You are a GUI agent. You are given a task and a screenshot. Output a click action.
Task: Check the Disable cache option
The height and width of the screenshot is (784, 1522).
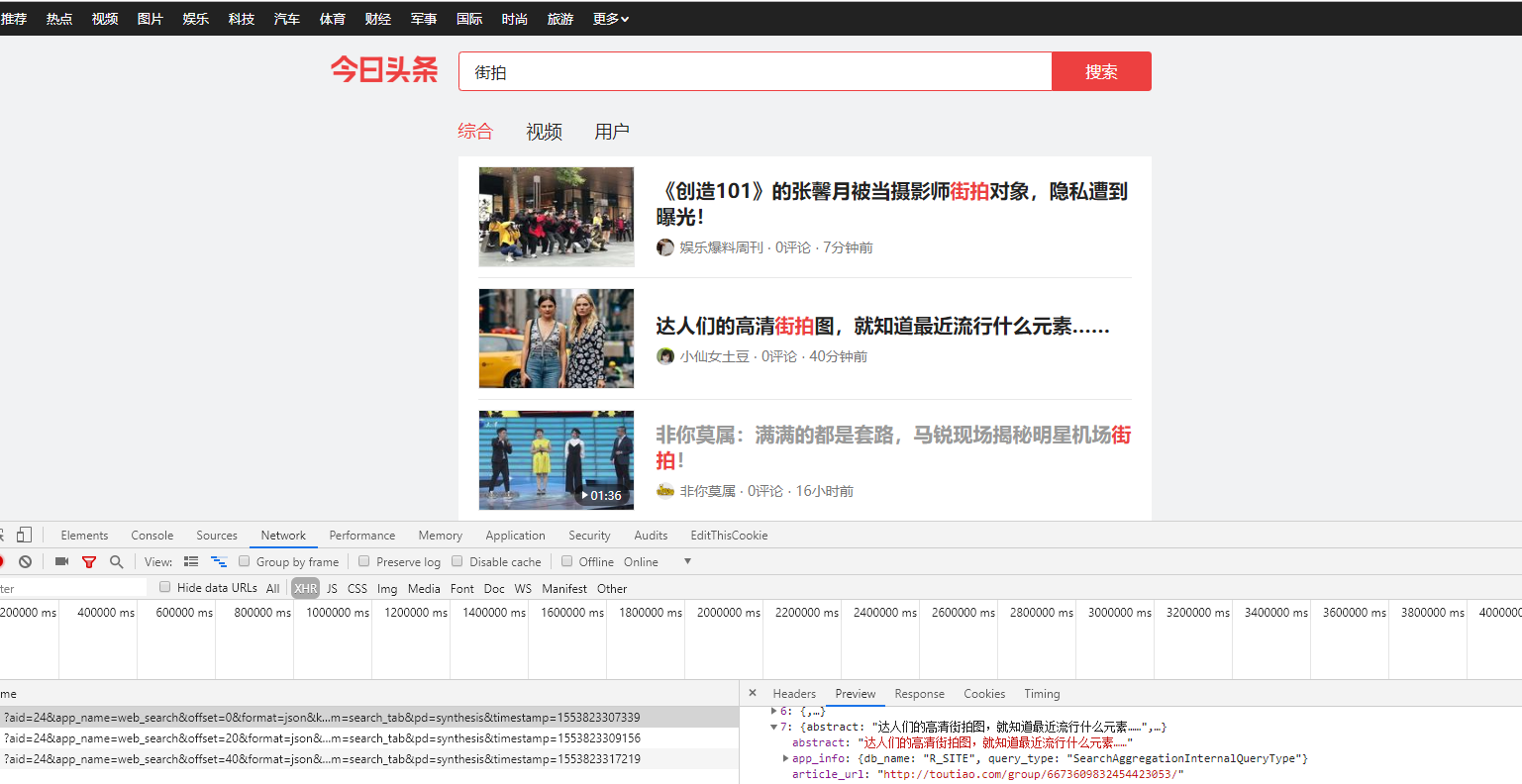(457, 561)
